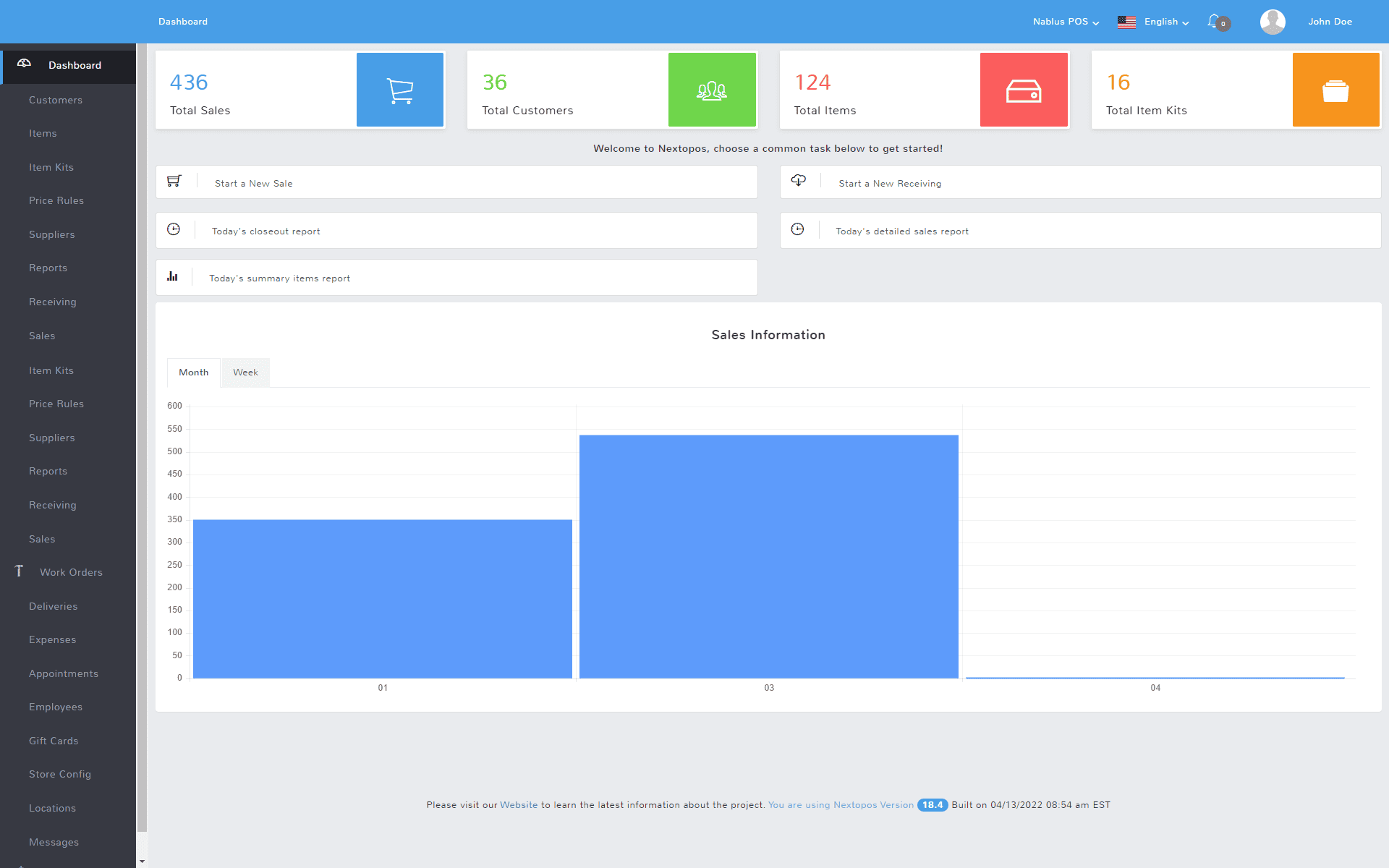Open Customers in the sidebar
The height and width of the screenshot is (868, 1389).
coord(56,100)
